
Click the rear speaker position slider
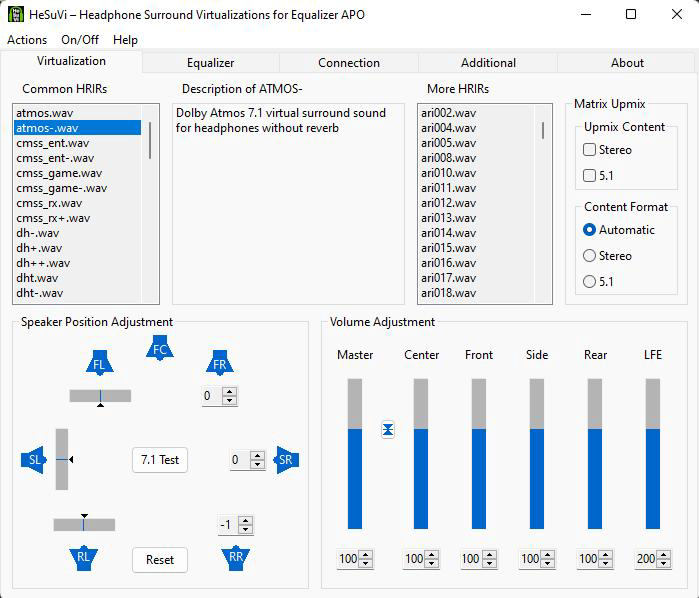click(84, 524)
